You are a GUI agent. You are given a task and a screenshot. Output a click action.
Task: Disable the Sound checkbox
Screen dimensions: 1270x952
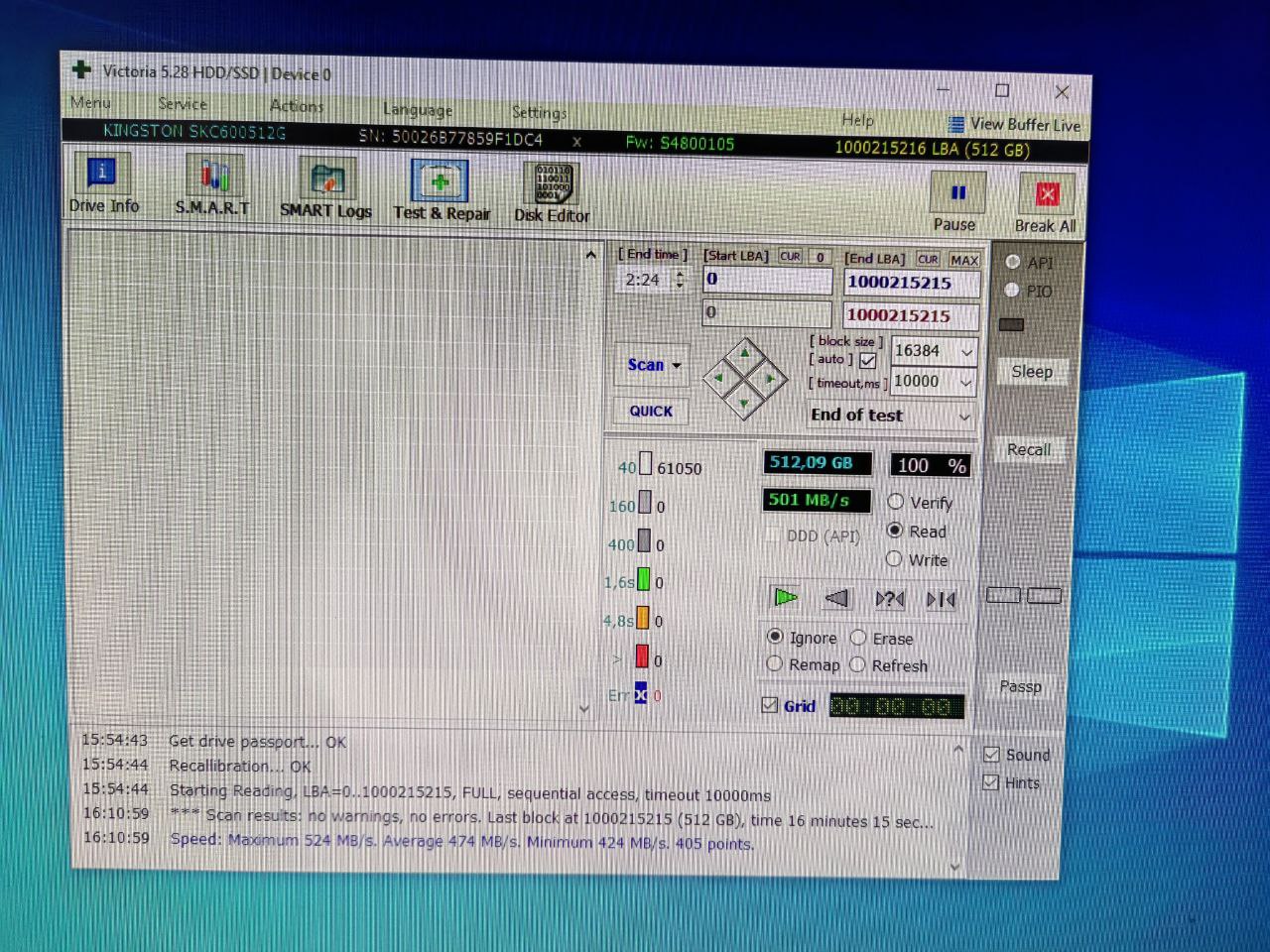pyautogui.click(x=991, y=755)
